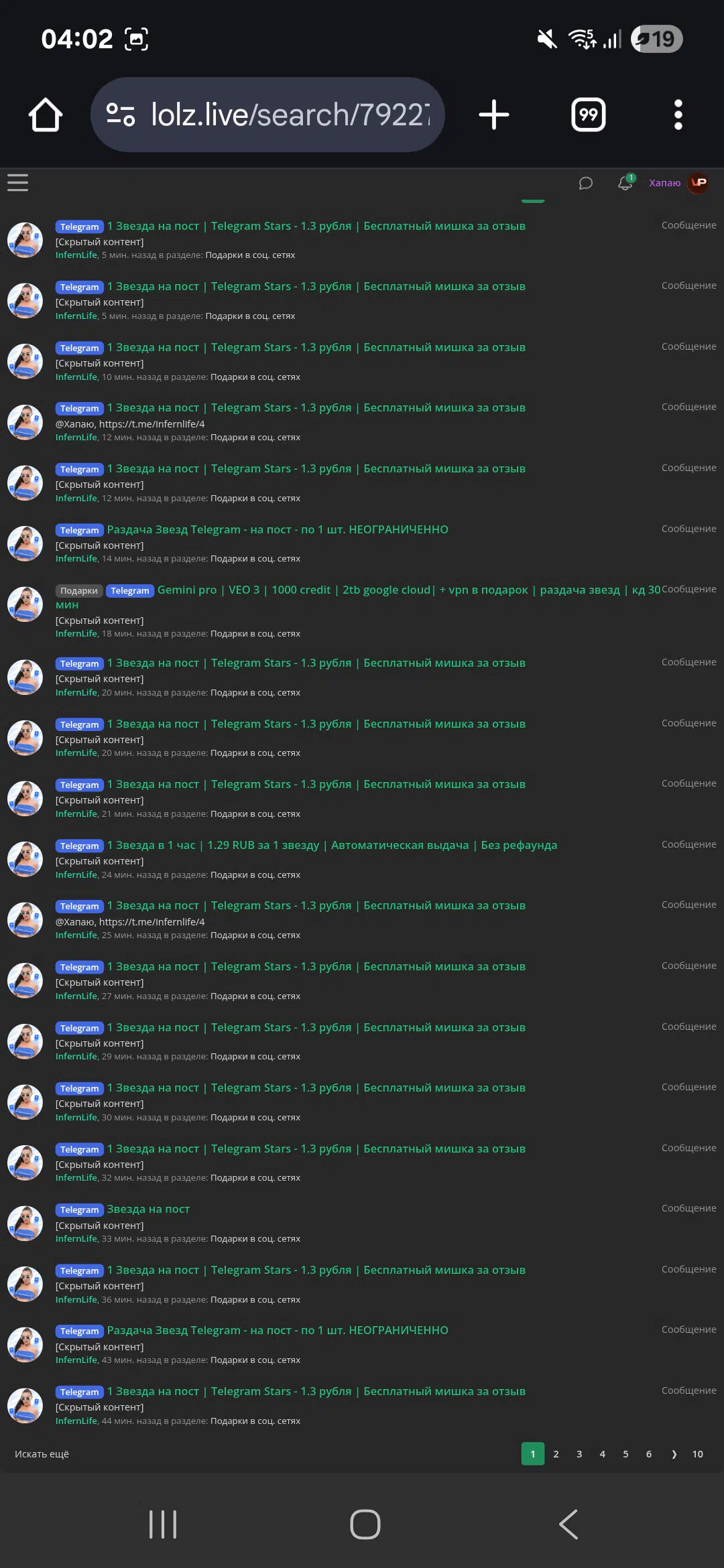The width and height of the screenshot is (724, 1568).
Task: Go to results page 6
Action: pyautogui.click(x=648, y=1453)
